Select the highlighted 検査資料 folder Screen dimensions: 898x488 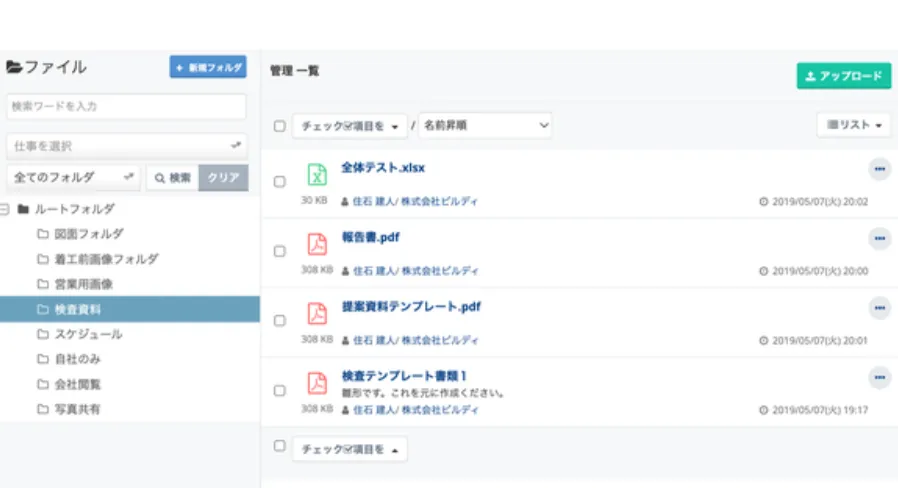click(x=129, y=309)
